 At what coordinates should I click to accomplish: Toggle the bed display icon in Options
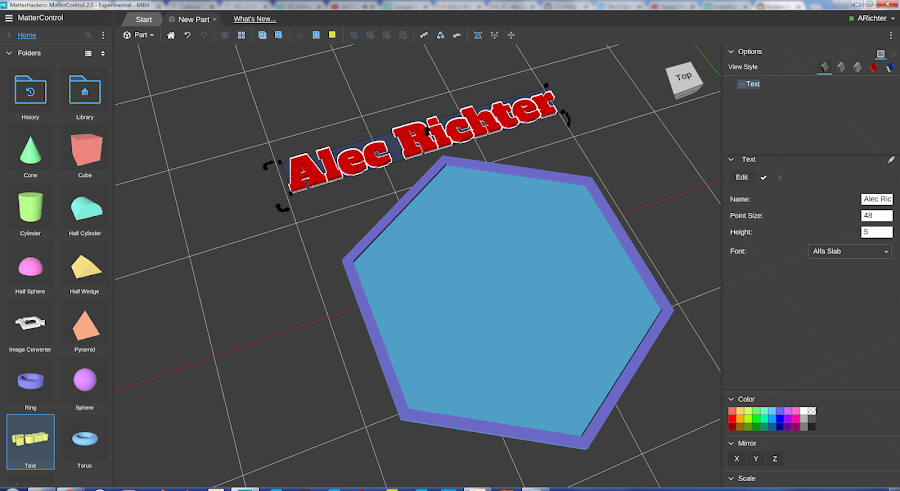coord(880,53)
